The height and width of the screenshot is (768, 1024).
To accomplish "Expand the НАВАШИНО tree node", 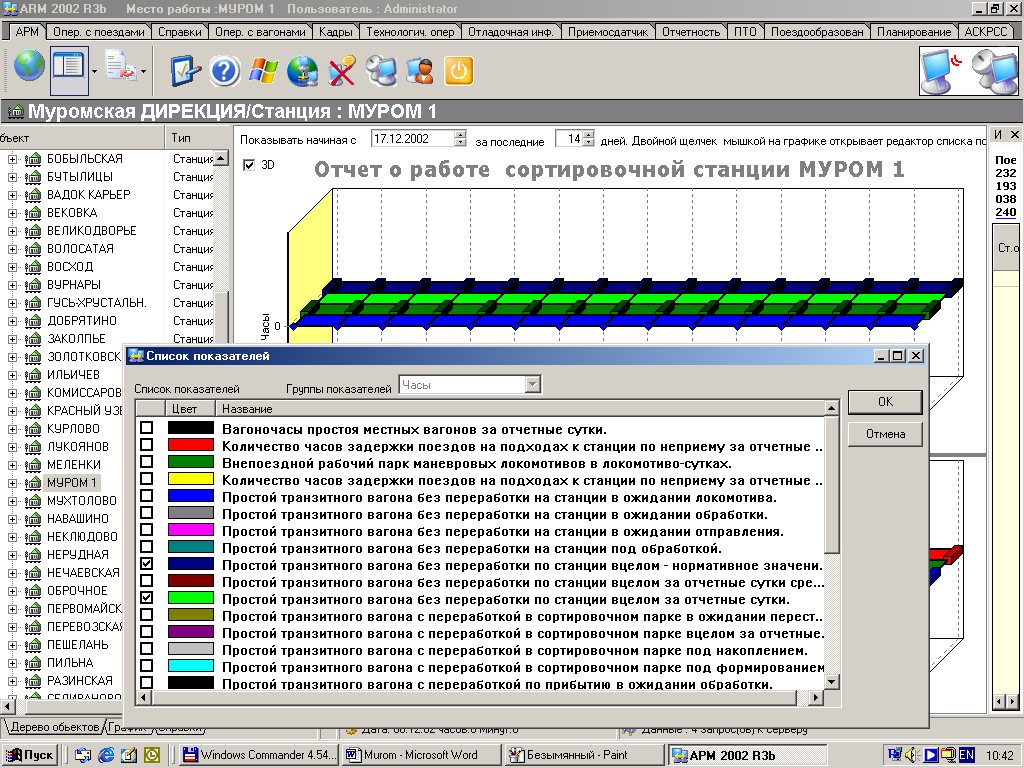I will pos(12,519).
